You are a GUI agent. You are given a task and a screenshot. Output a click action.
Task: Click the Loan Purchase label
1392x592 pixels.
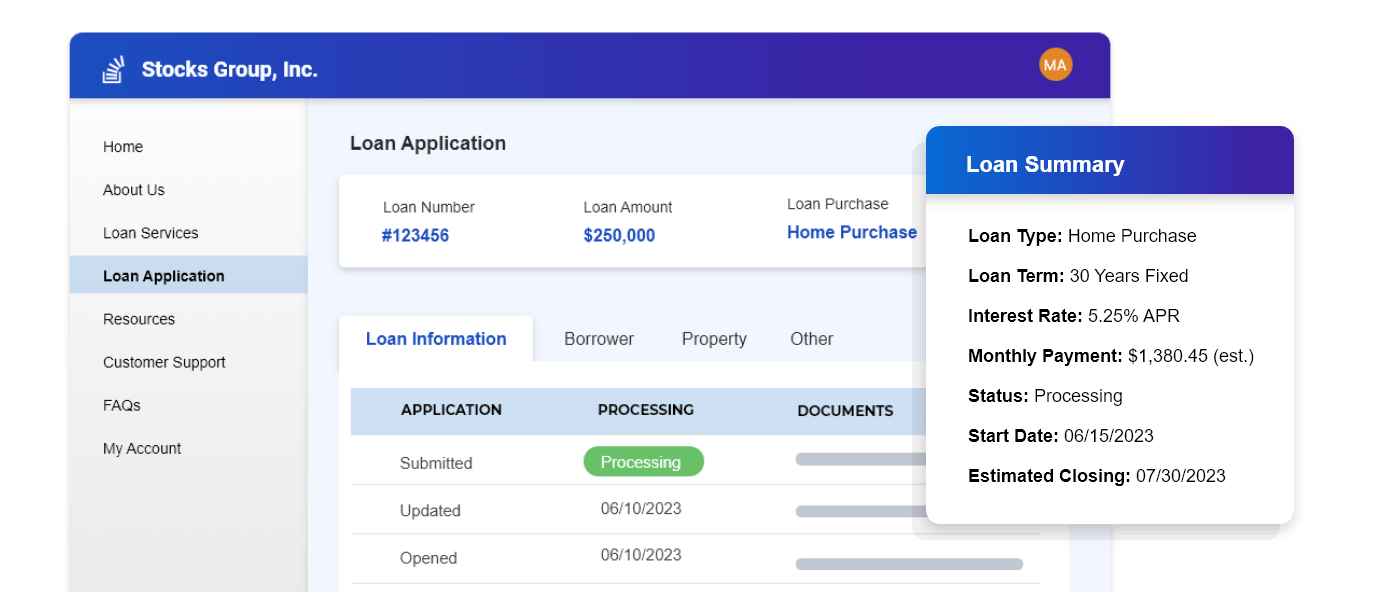[x=838, y=204]
